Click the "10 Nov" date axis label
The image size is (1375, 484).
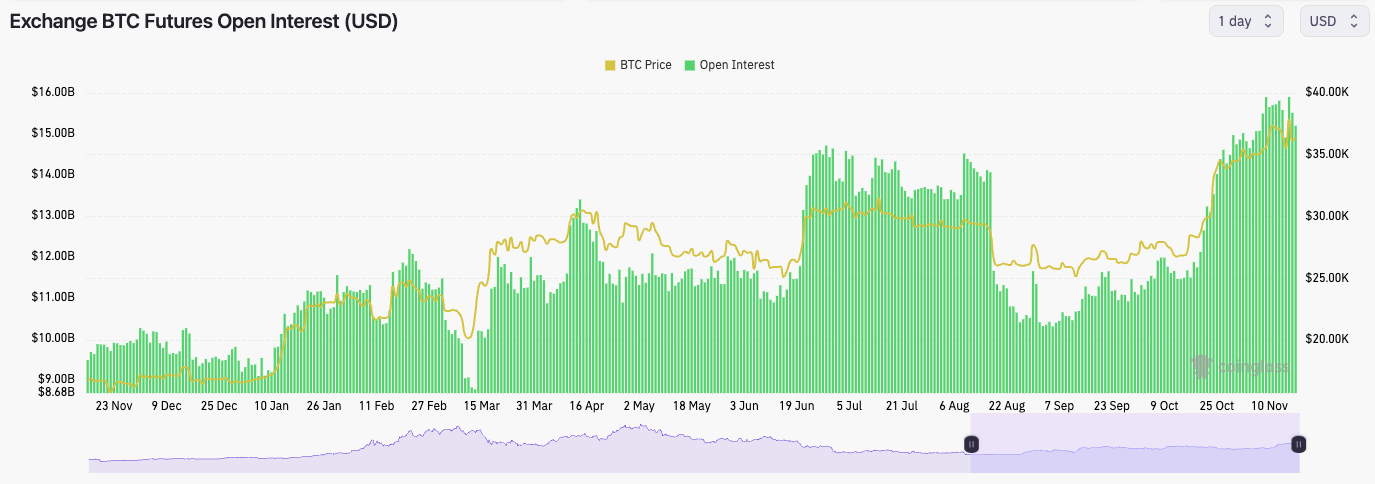[1270, 406]
